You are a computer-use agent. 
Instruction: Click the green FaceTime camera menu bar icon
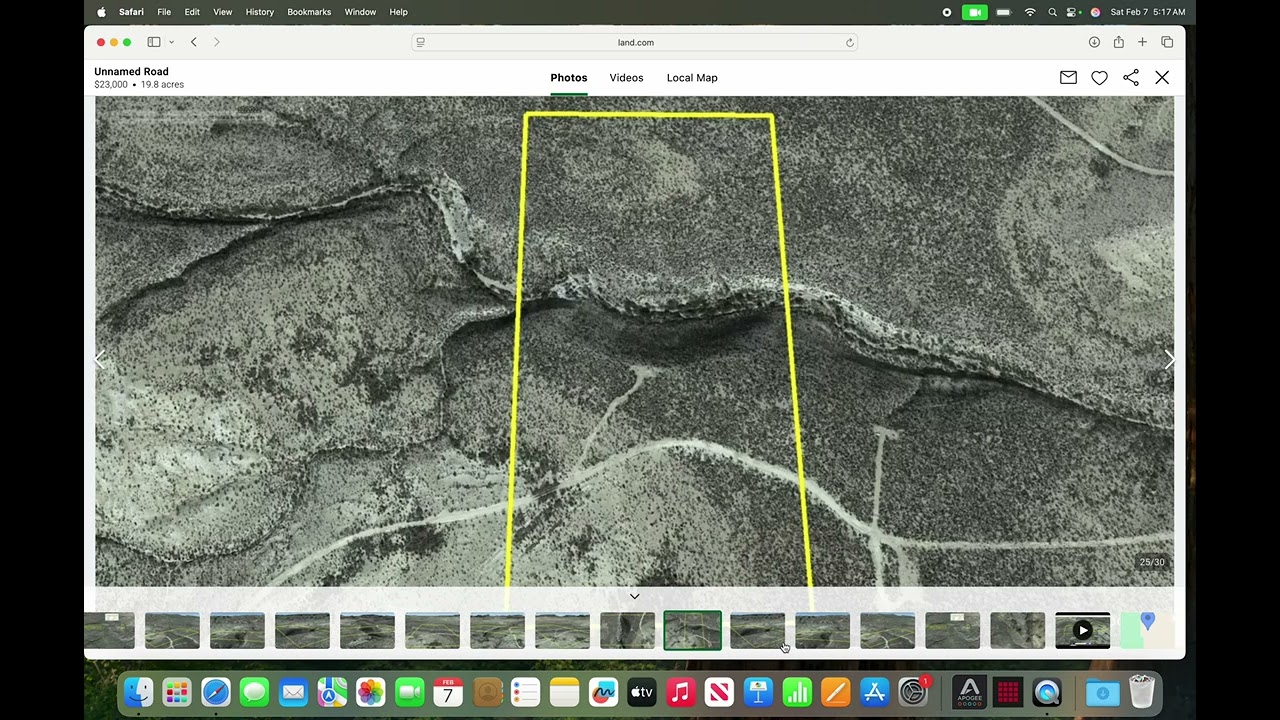(x=975, y=12)
